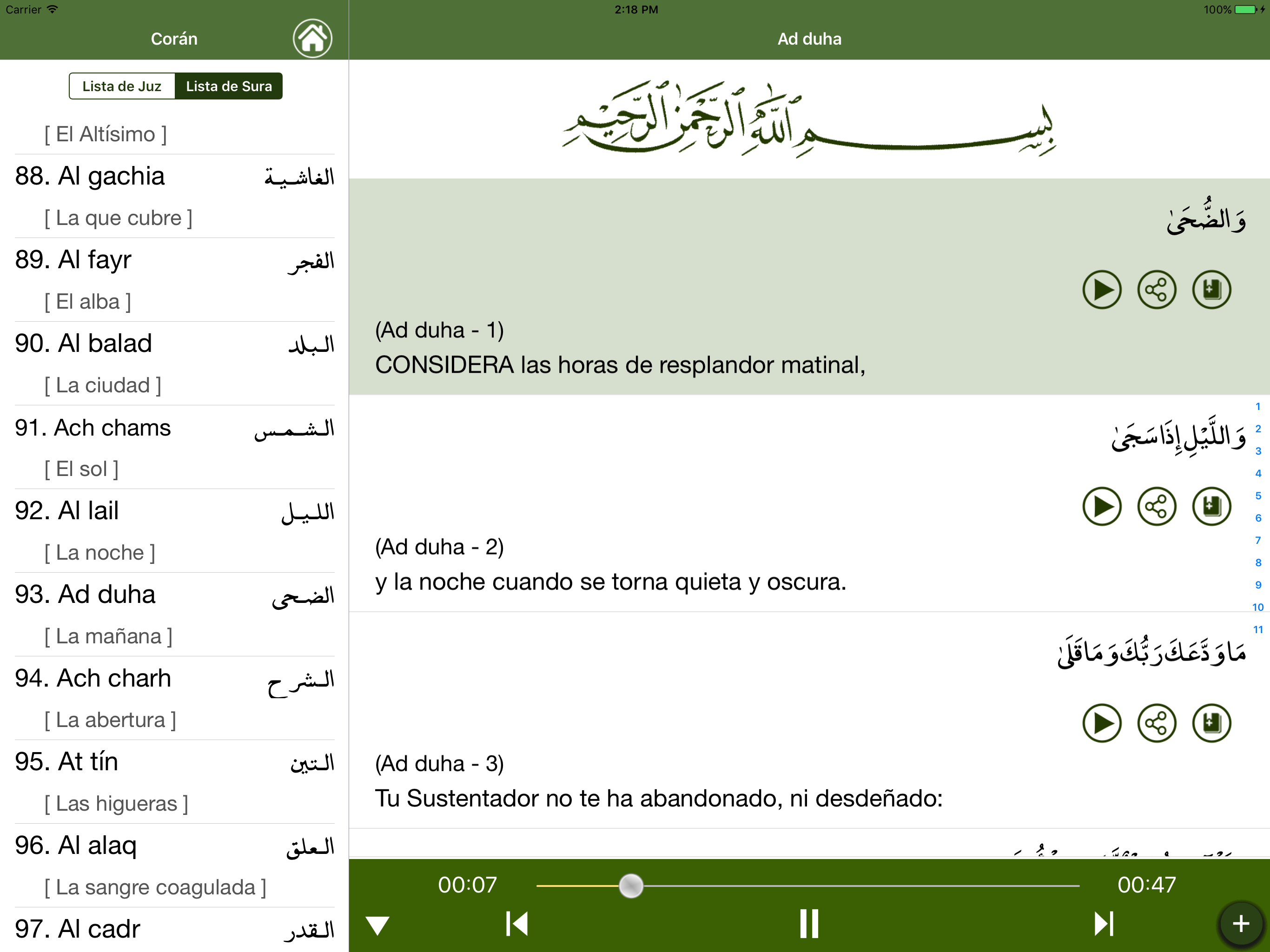Select the text 'CONSIDERA las horas de resplandor matinal,'
The image size is (1270, 952).
coord(620,365)
